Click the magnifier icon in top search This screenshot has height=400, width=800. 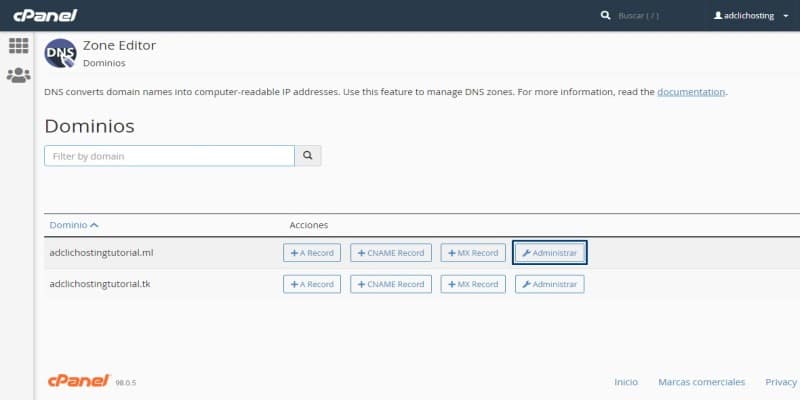coord(606,15)
